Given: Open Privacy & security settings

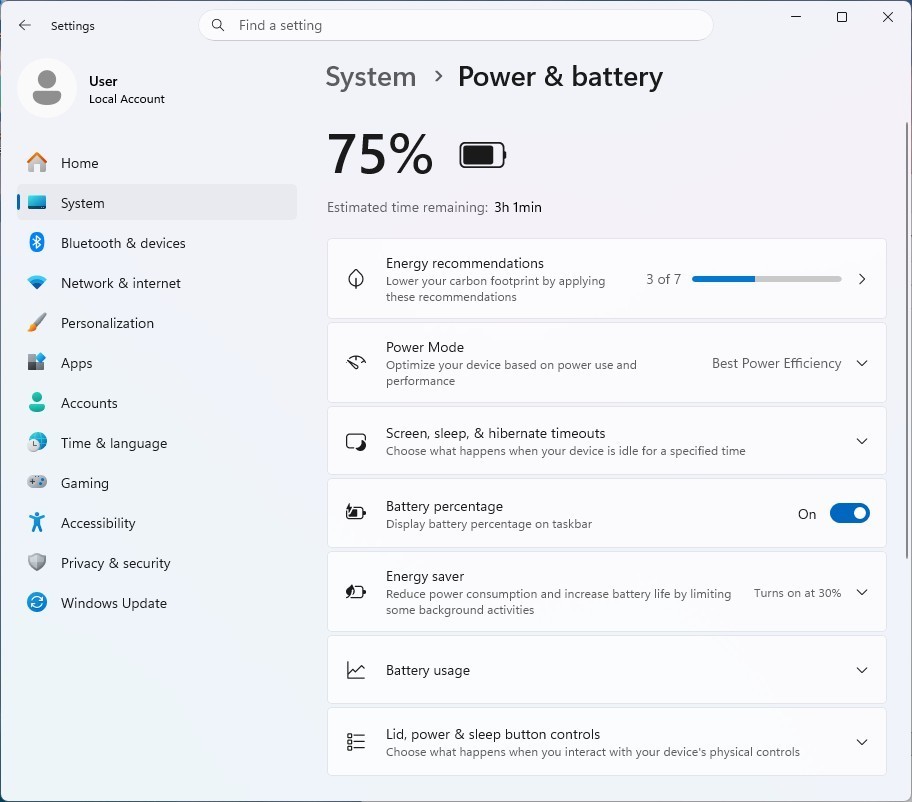Looking at the screenshot, I should pos(157,562).
